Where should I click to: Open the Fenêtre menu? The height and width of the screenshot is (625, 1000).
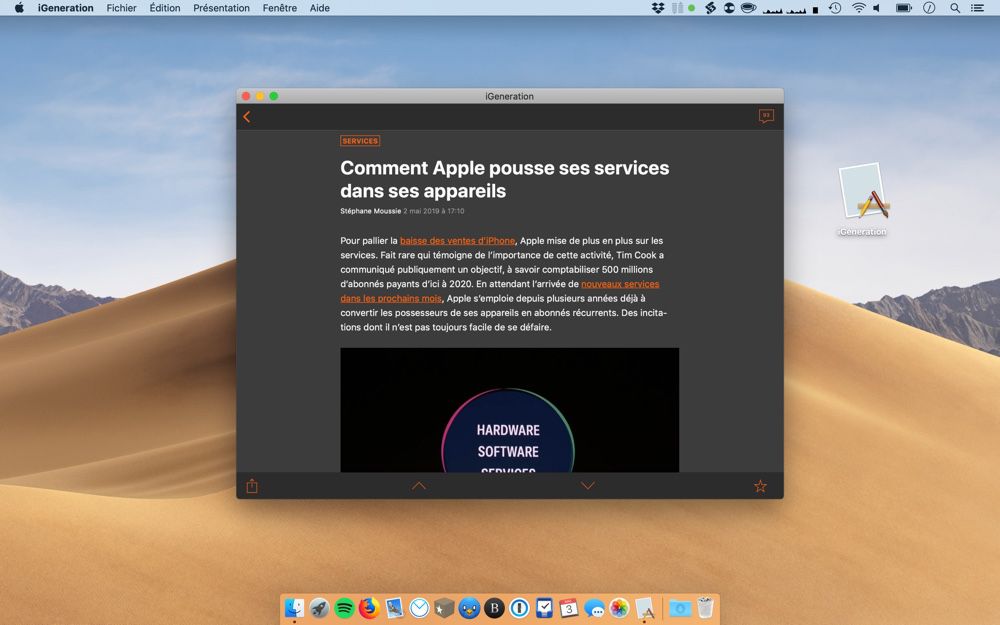point(279,8)
